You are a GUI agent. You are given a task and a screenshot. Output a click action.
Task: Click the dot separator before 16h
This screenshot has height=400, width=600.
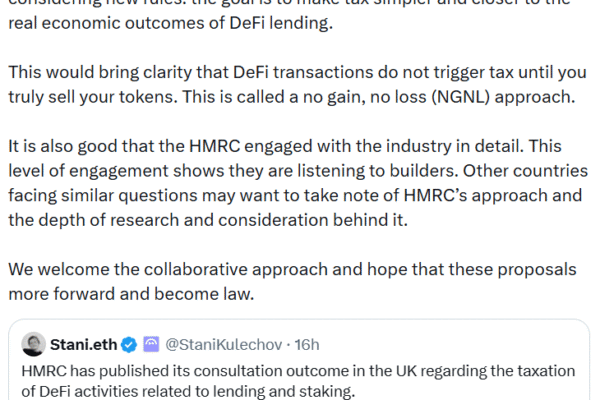(288, 345)
